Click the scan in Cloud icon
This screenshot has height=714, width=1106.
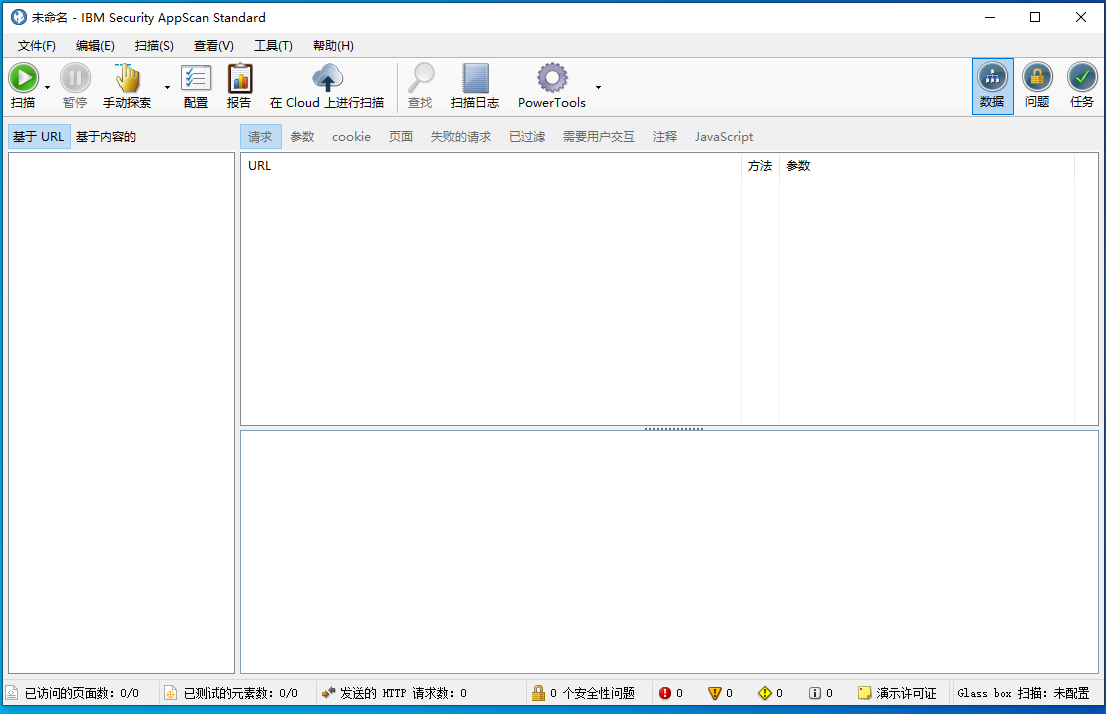coord(327,78)
